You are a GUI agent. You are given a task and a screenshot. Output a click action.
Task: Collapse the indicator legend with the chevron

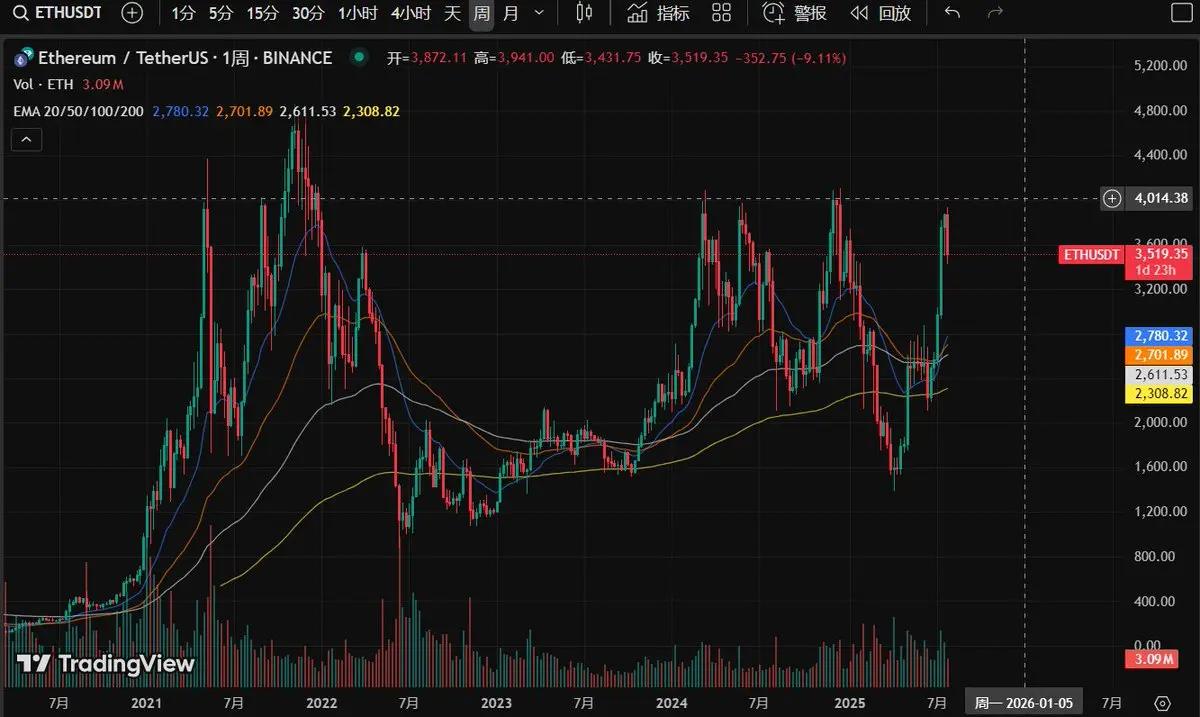click(x=26, y=140)
